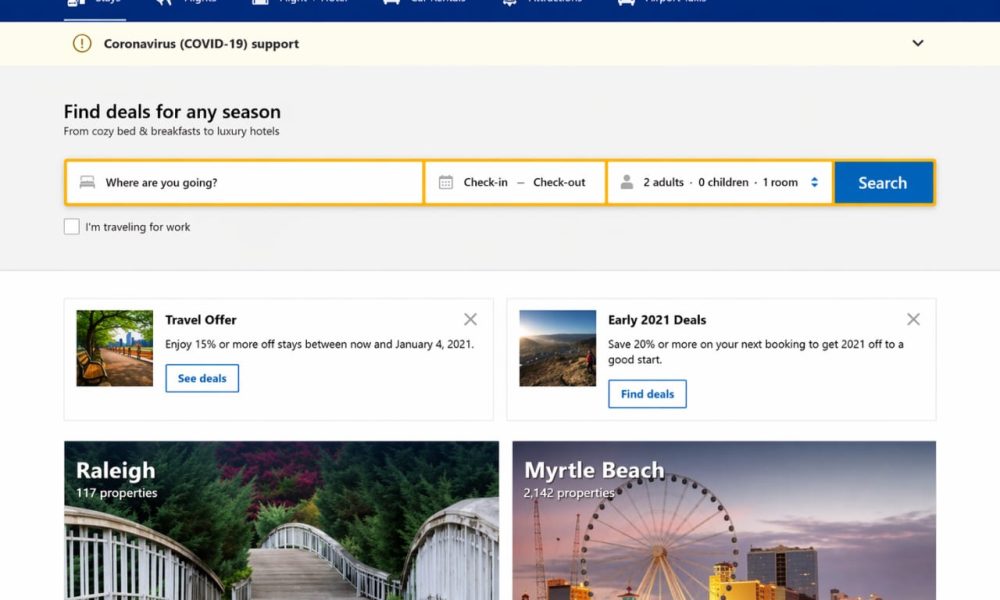Open the Check-in date picker
This screenshot has height=600, width=1000.
[x=485, y=183]
